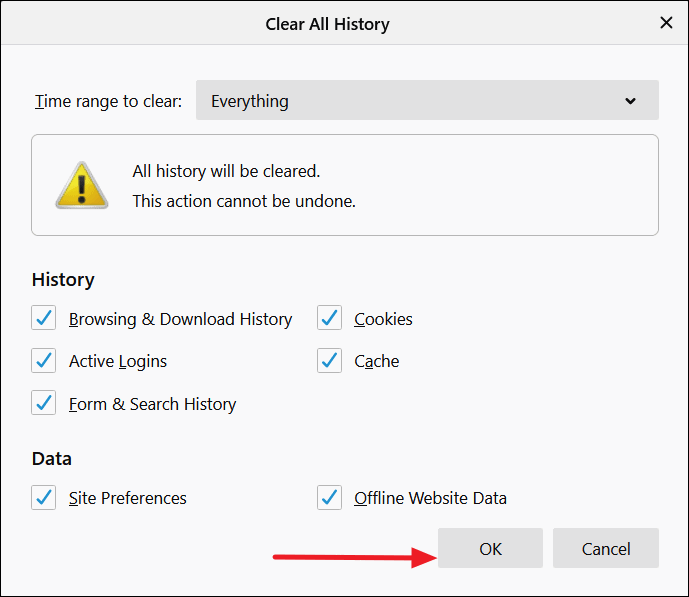Click the Clear All History title text
This screenshot has width=689, height=597.
coord(327,24)
